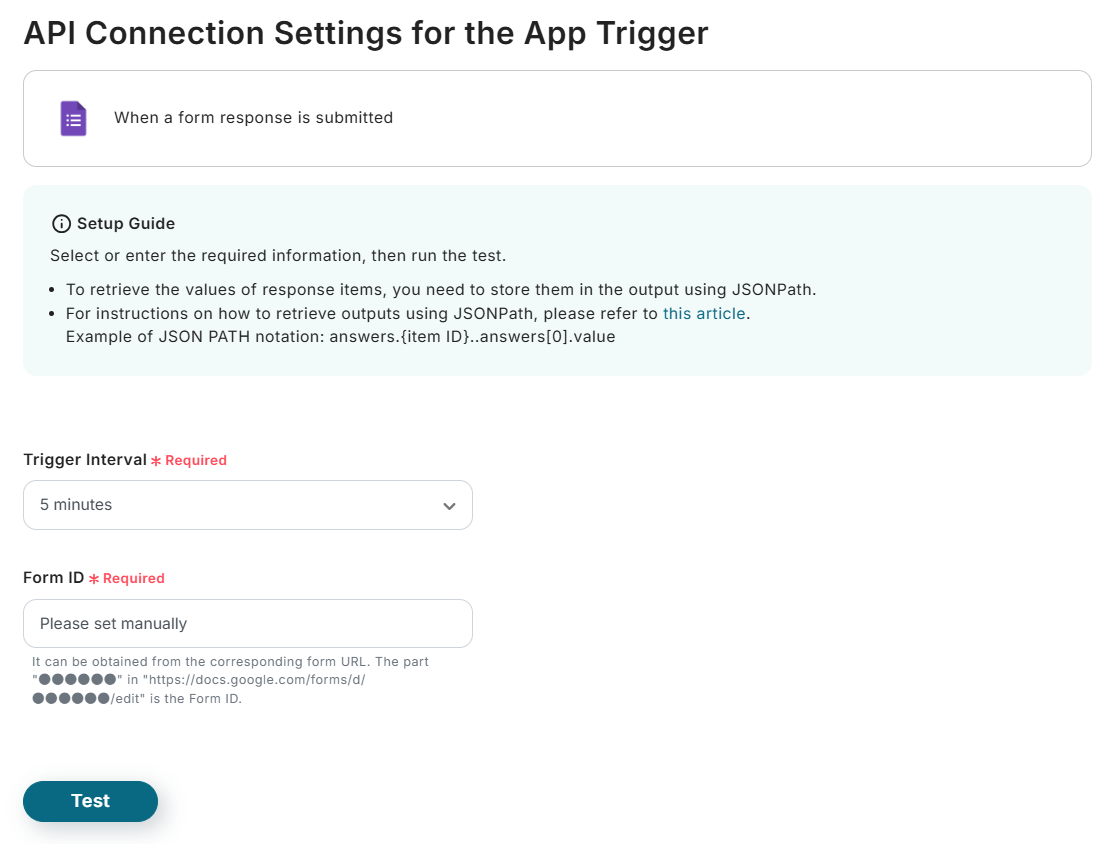
Task: Click the bullet about storing values using JSONPath
Action: click(440, 290)
